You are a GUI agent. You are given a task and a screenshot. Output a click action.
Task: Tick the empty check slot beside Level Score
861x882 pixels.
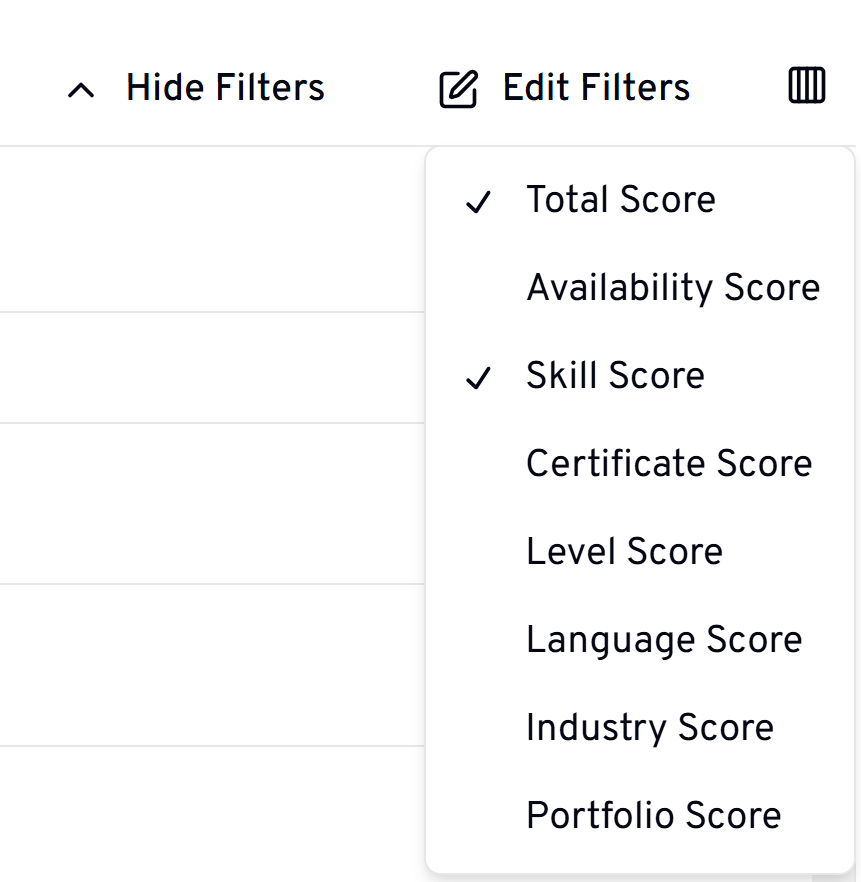pyautogui.click(x=479, y=552)
